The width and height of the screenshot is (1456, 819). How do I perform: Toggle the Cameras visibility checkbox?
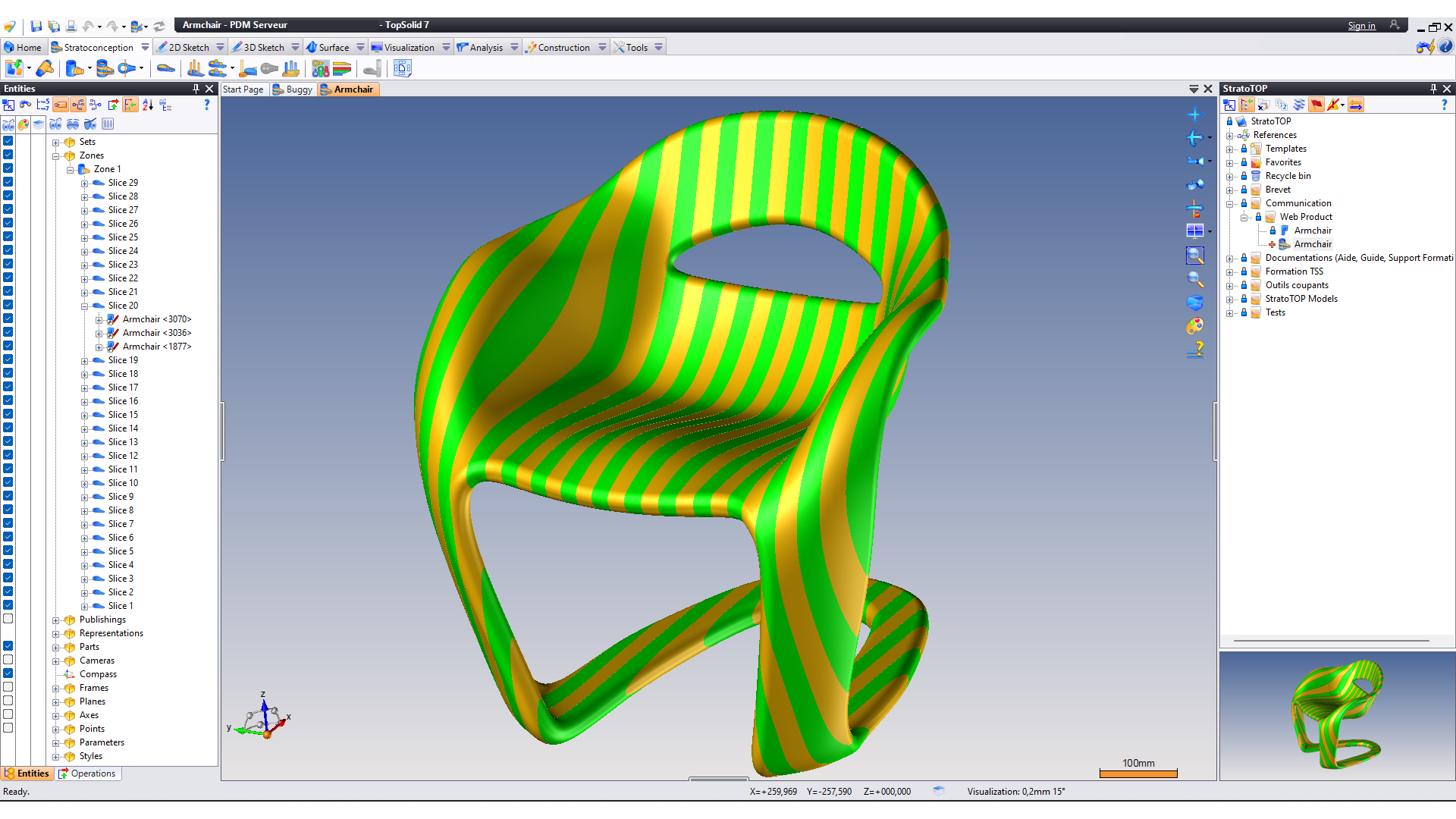8,660
